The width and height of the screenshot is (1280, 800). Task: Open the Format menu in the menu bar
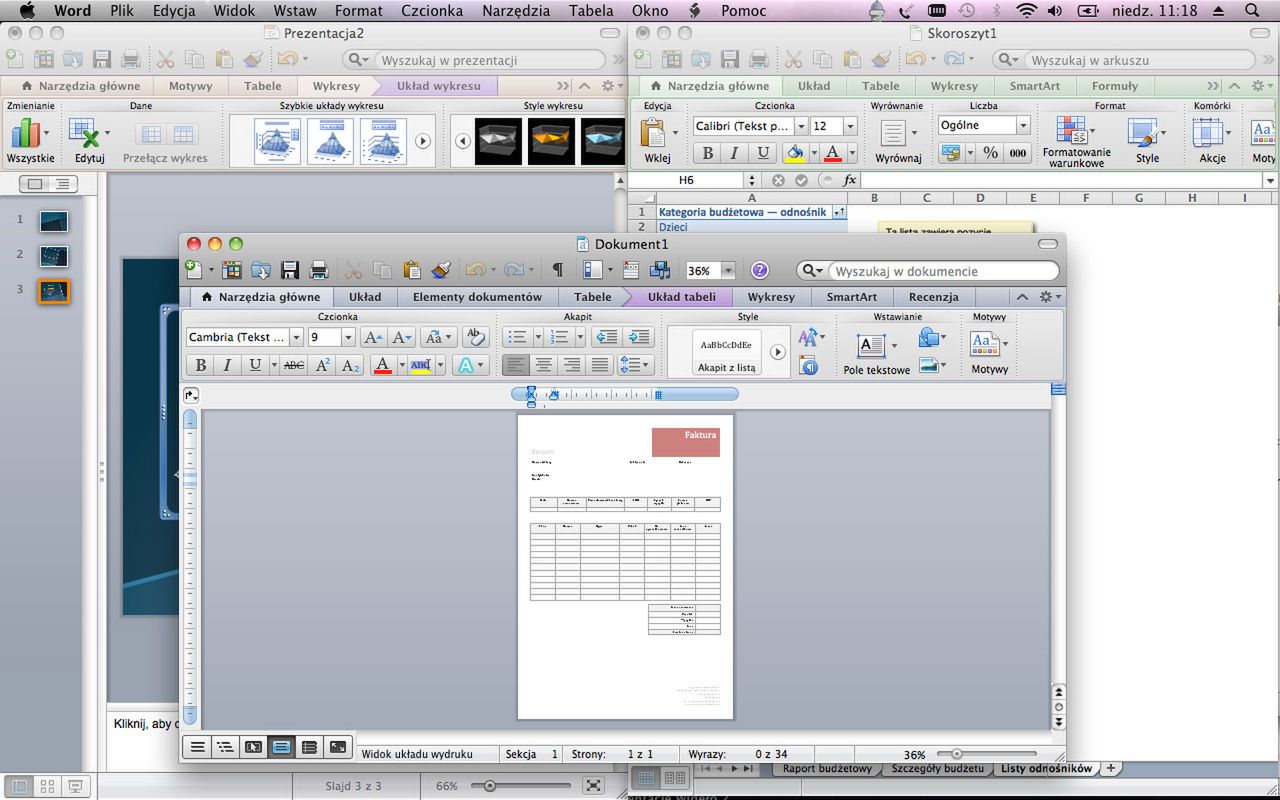359,11
